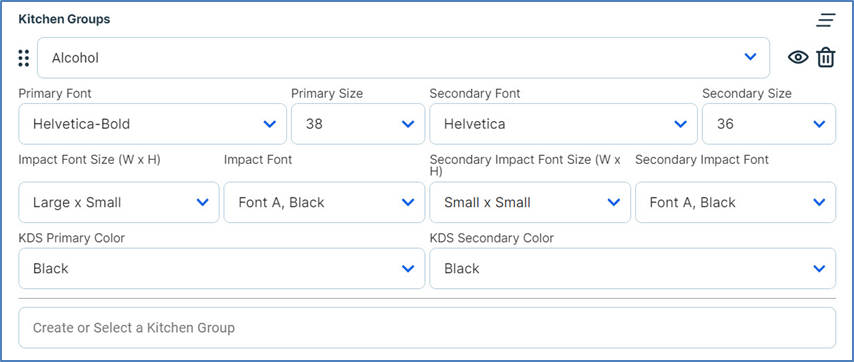Screen dimensions: 854x362
Task: Select the KDS Secondary Color Black dropdown
Action: click(x=632, y=268)
